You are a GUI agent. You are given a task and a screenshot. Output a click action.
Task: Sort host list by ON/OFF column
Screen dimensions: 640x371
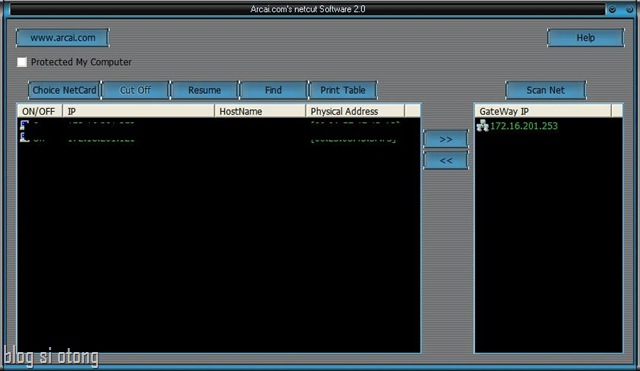coord(40,111)
